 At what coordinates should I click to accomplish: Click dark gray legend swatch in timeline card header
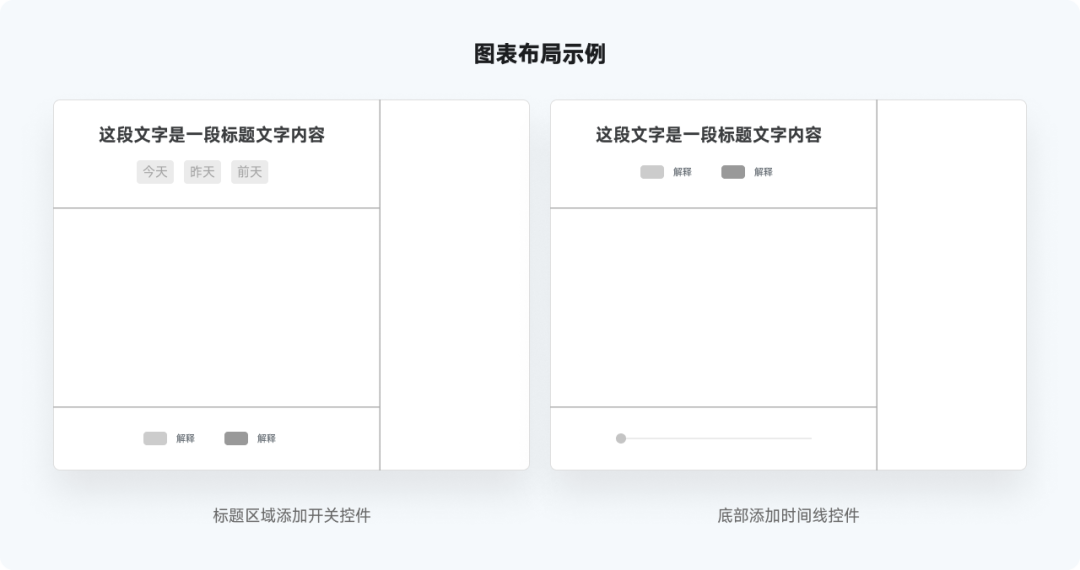coord(733,172)
